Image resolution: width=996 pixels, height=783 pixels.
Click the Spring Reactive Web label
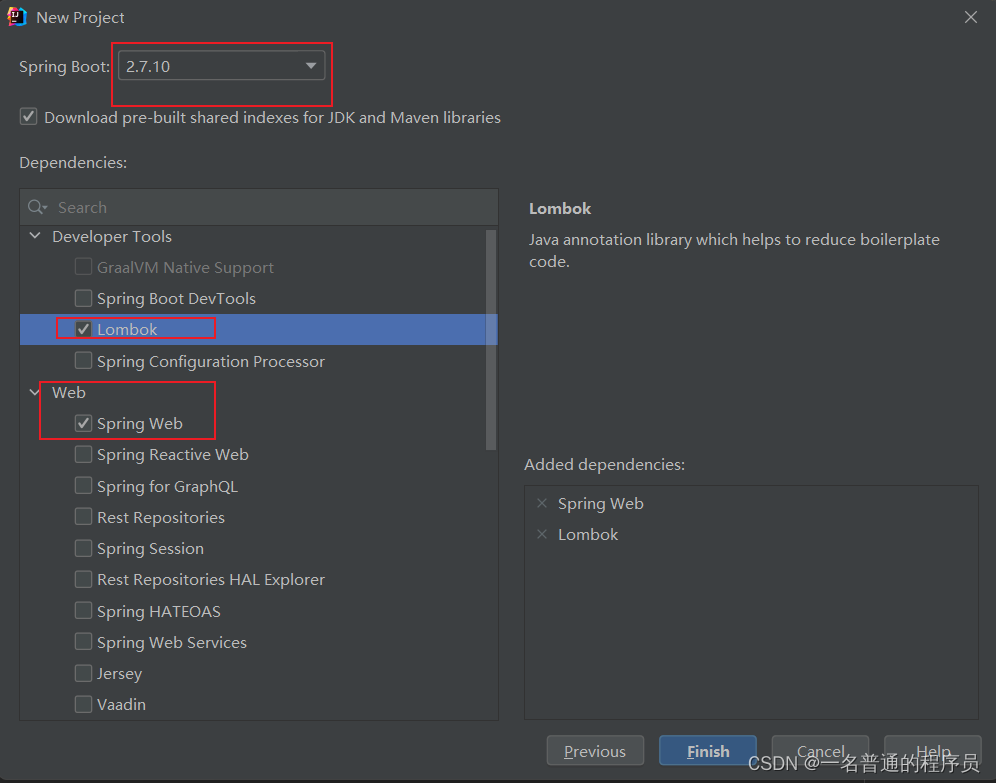click(x=173, y=455)
